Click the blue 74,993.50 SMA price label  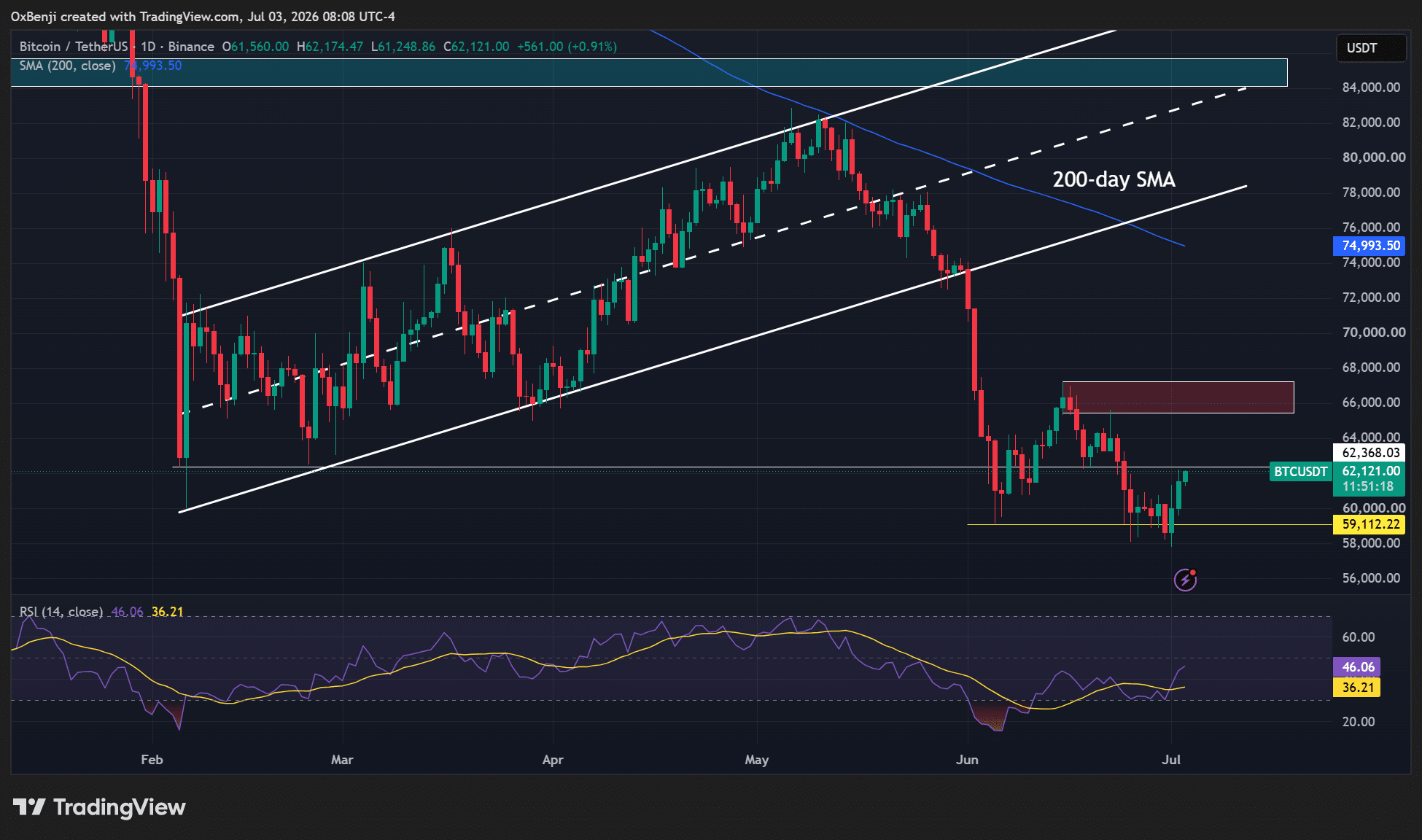click(1369, 246)
